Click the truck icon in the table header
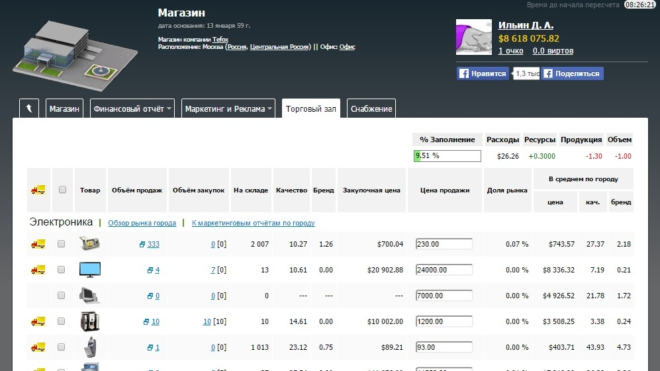660x371 pixels. (x=38, y=190)
